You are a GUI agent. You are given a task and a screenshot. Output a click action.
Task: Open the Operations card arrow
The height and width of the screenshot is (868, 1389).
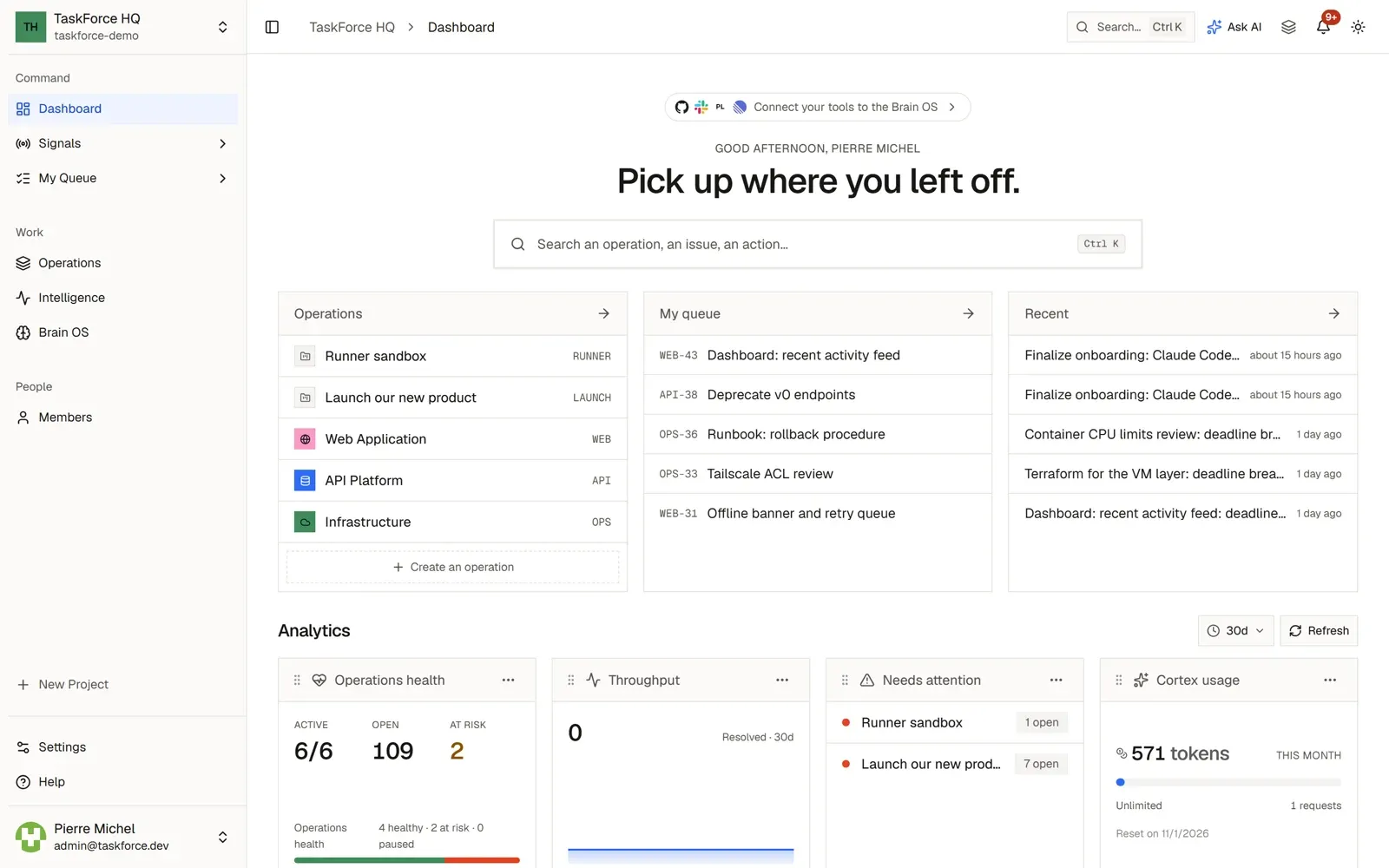[603, 313]
